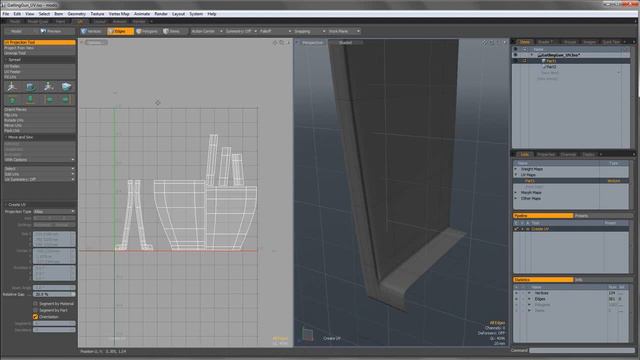Click third view control icon in UV viewport

(288, 42)
